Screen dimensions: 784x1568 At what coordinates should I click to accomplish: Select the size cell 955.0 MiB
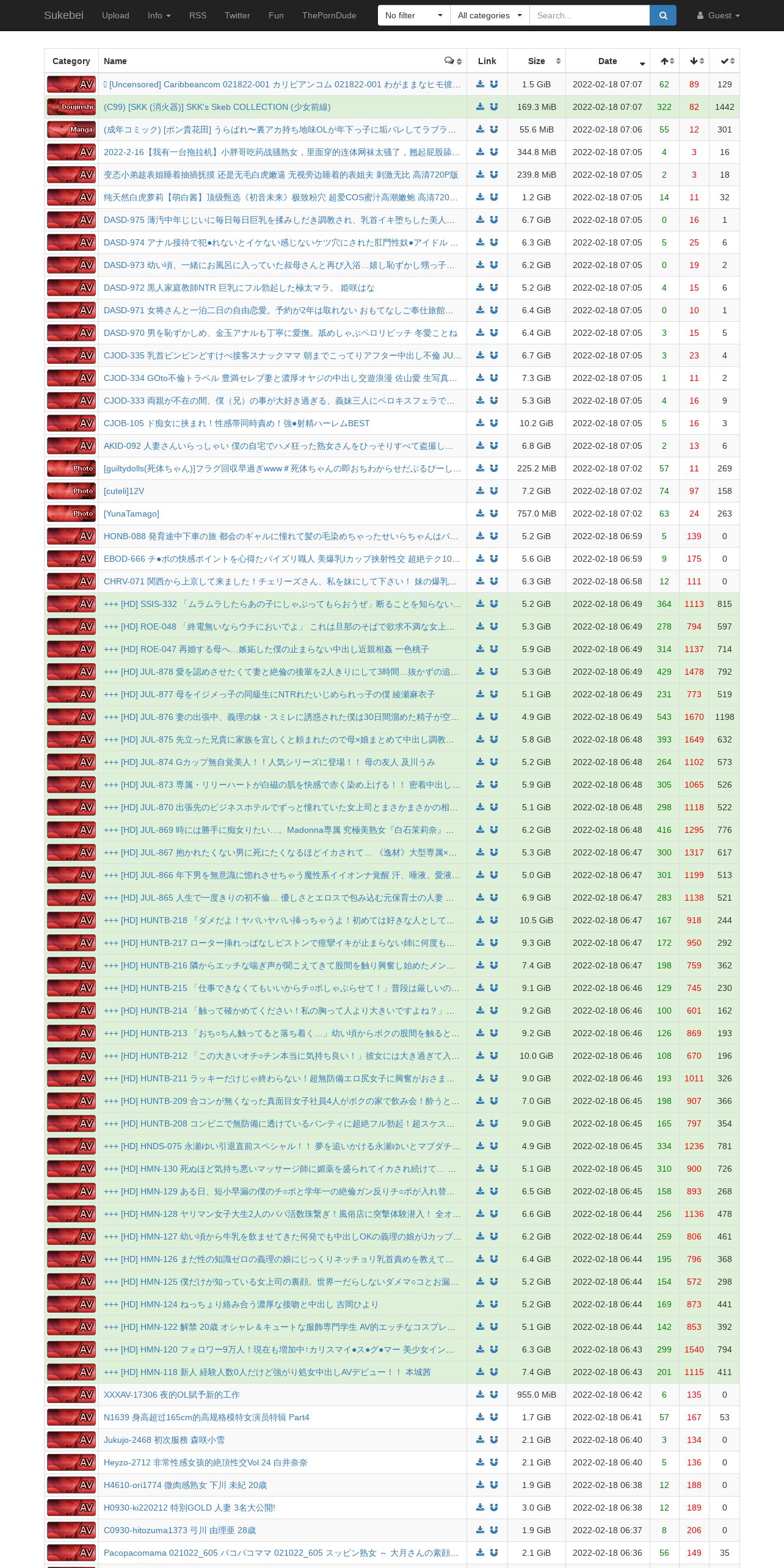click(x=537, y=1395)
